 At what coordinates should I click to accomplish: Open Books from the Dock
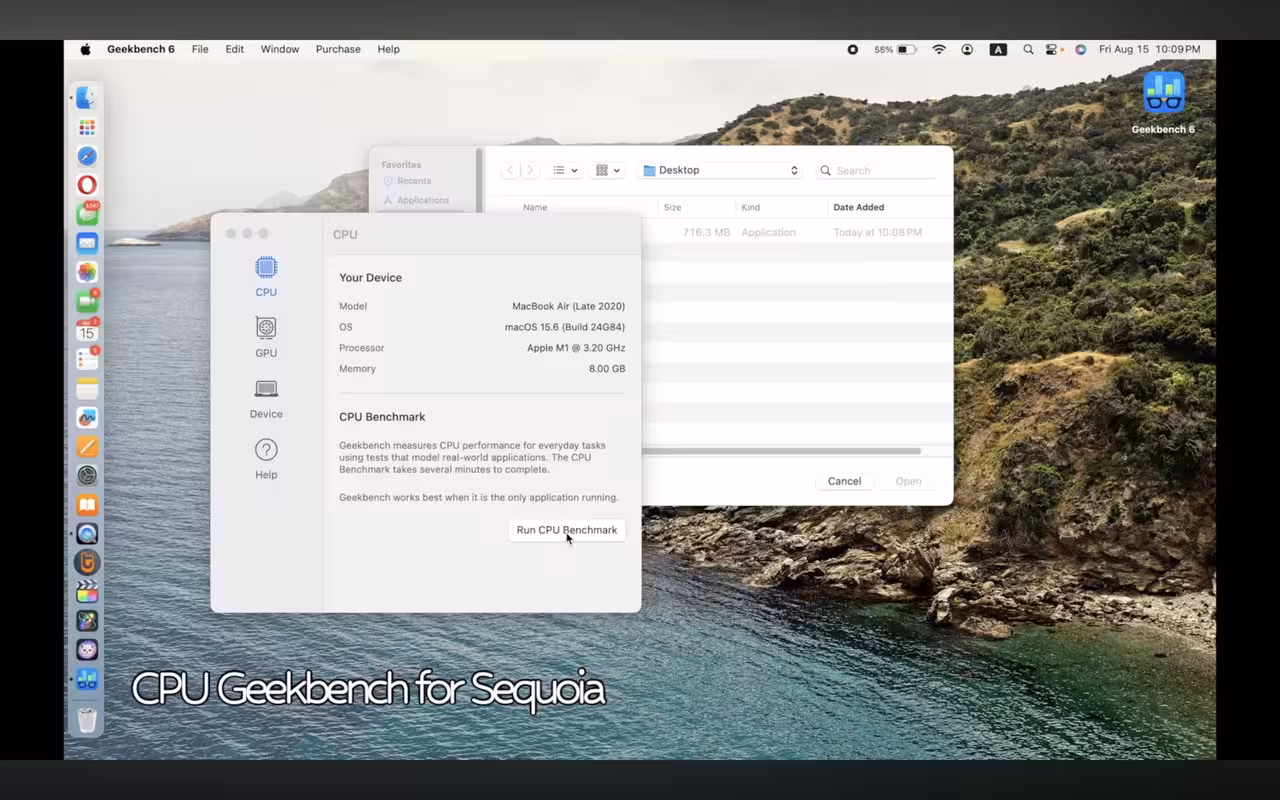tap(87, 505)
